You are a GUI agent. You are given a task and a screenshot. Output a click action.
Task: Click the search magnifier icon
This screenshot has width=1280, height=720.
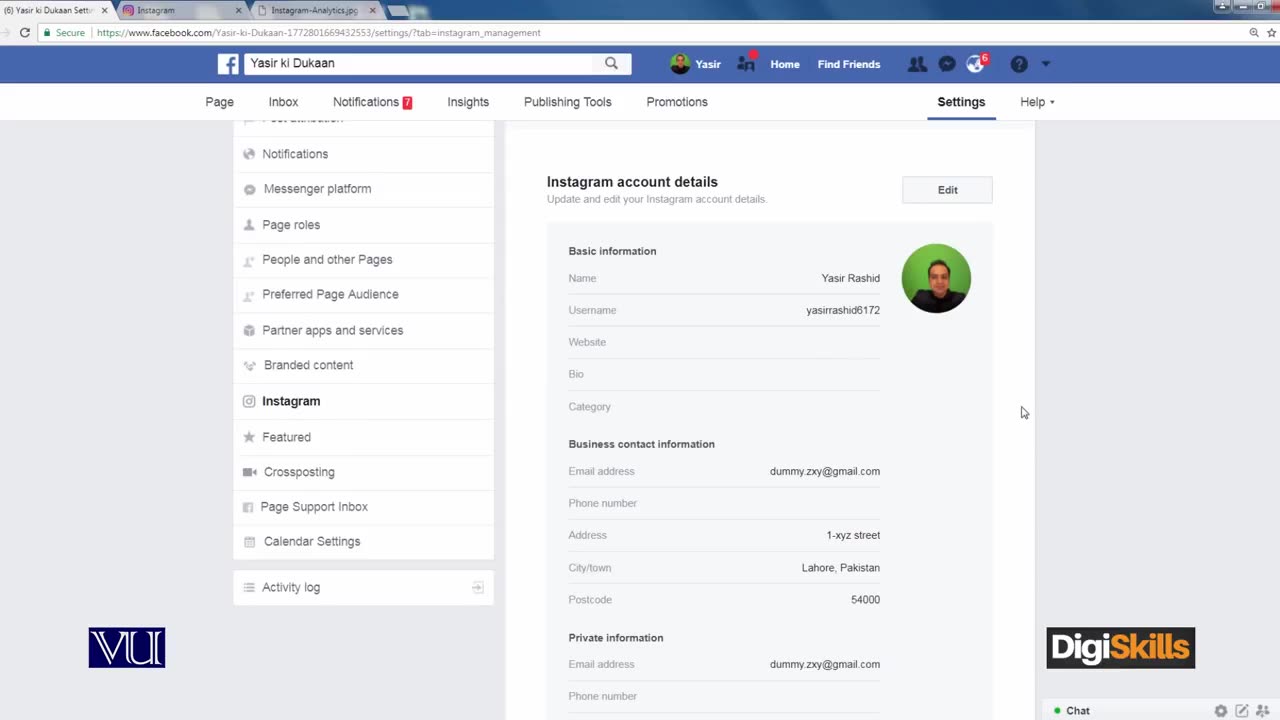611,63
